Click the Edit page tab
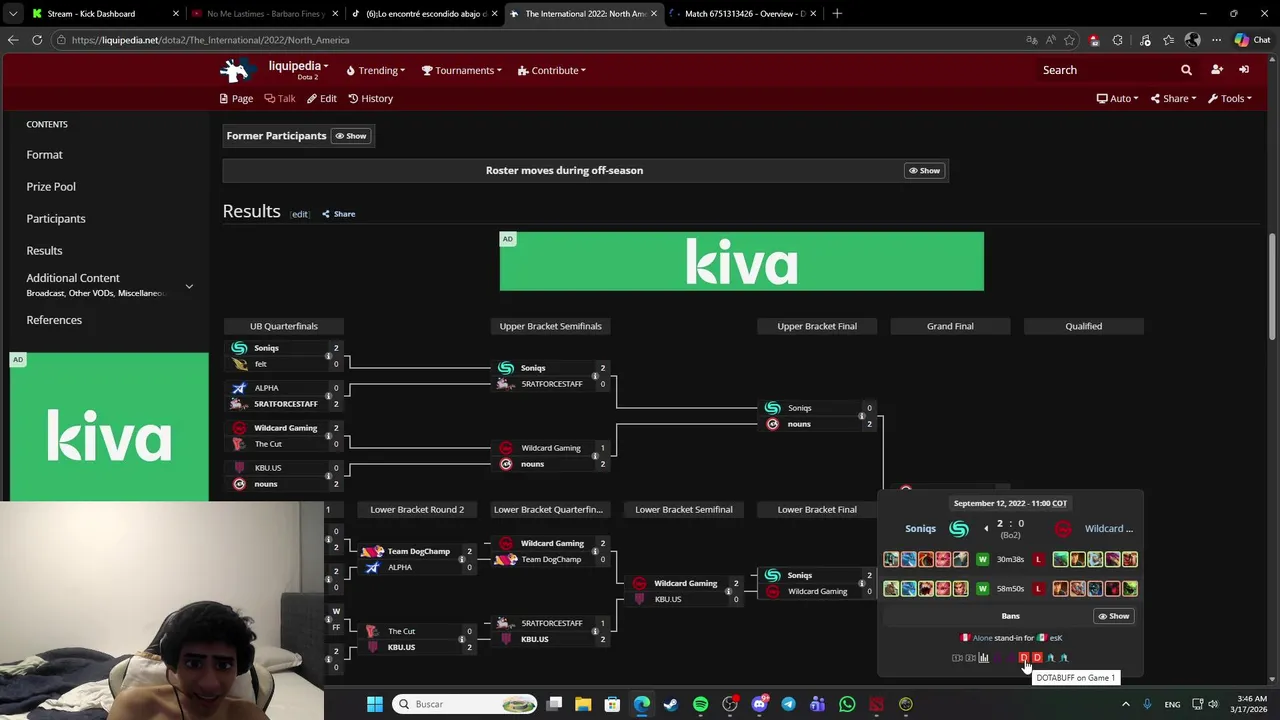1280x720 pixels. 322,98
